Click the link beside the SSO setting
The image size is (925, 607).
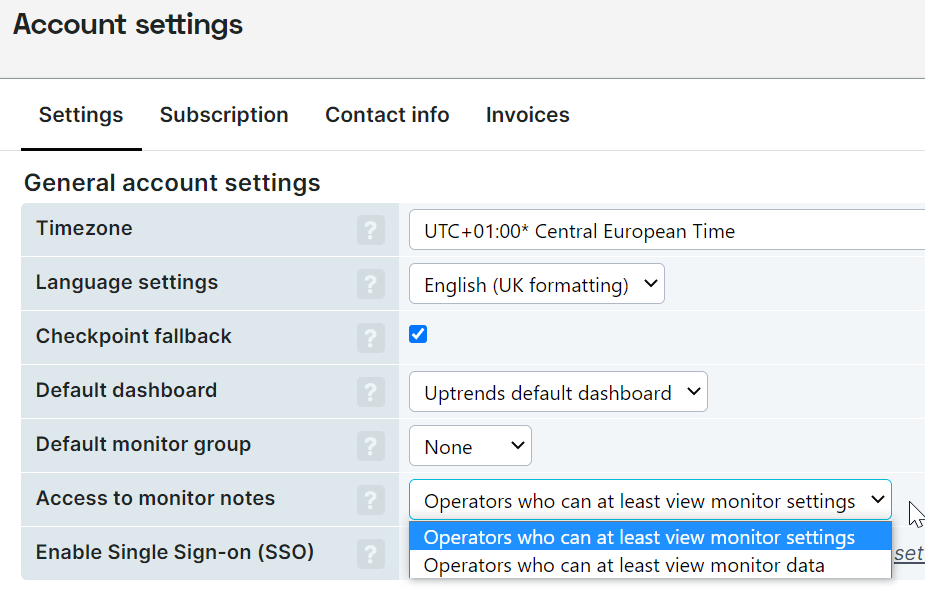click(908, 553)
